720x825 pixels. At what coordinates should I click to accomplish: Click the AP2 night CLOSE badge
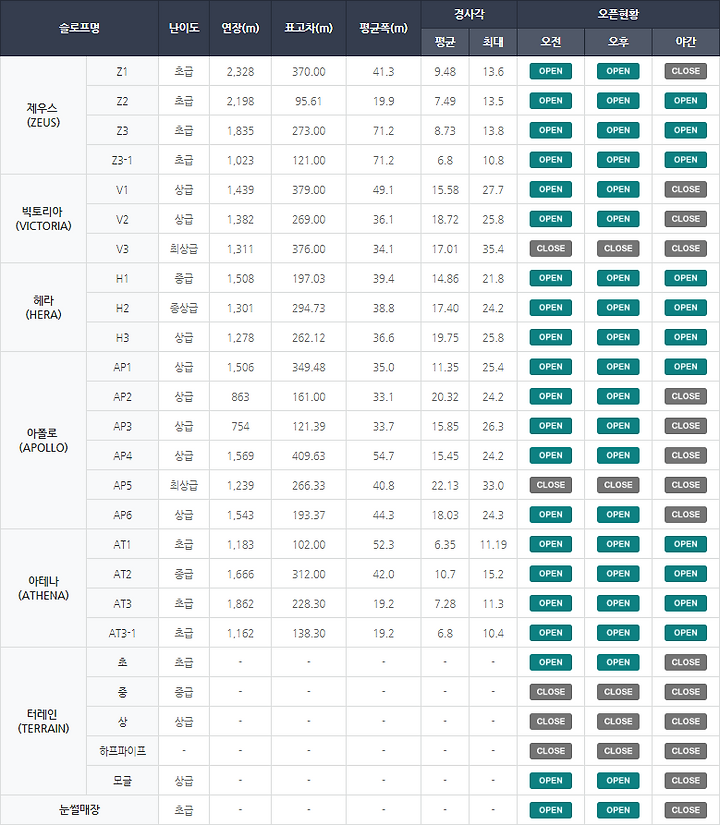point(685,396)
